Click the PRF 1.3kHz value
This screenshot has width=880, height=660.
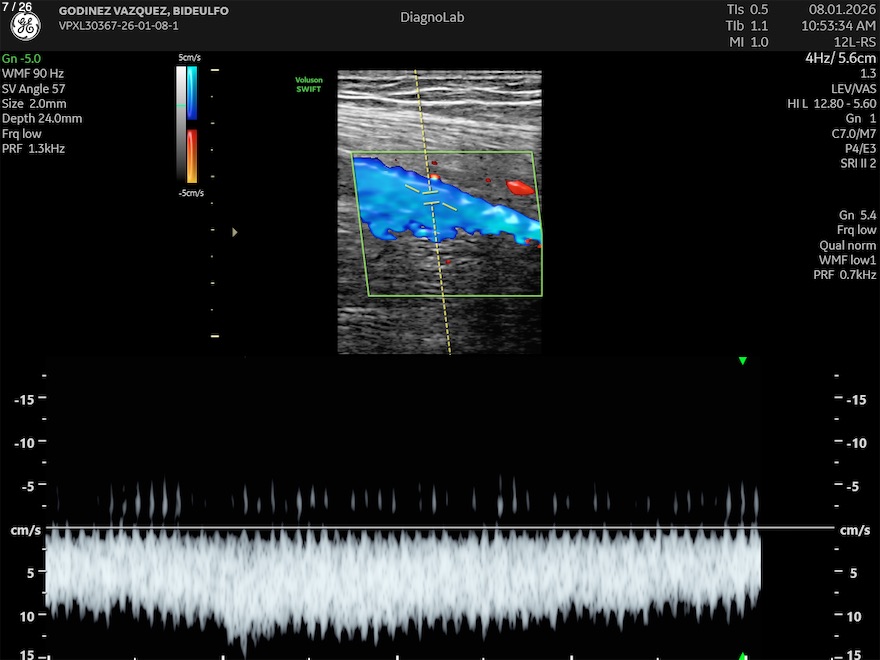point(34,149)
